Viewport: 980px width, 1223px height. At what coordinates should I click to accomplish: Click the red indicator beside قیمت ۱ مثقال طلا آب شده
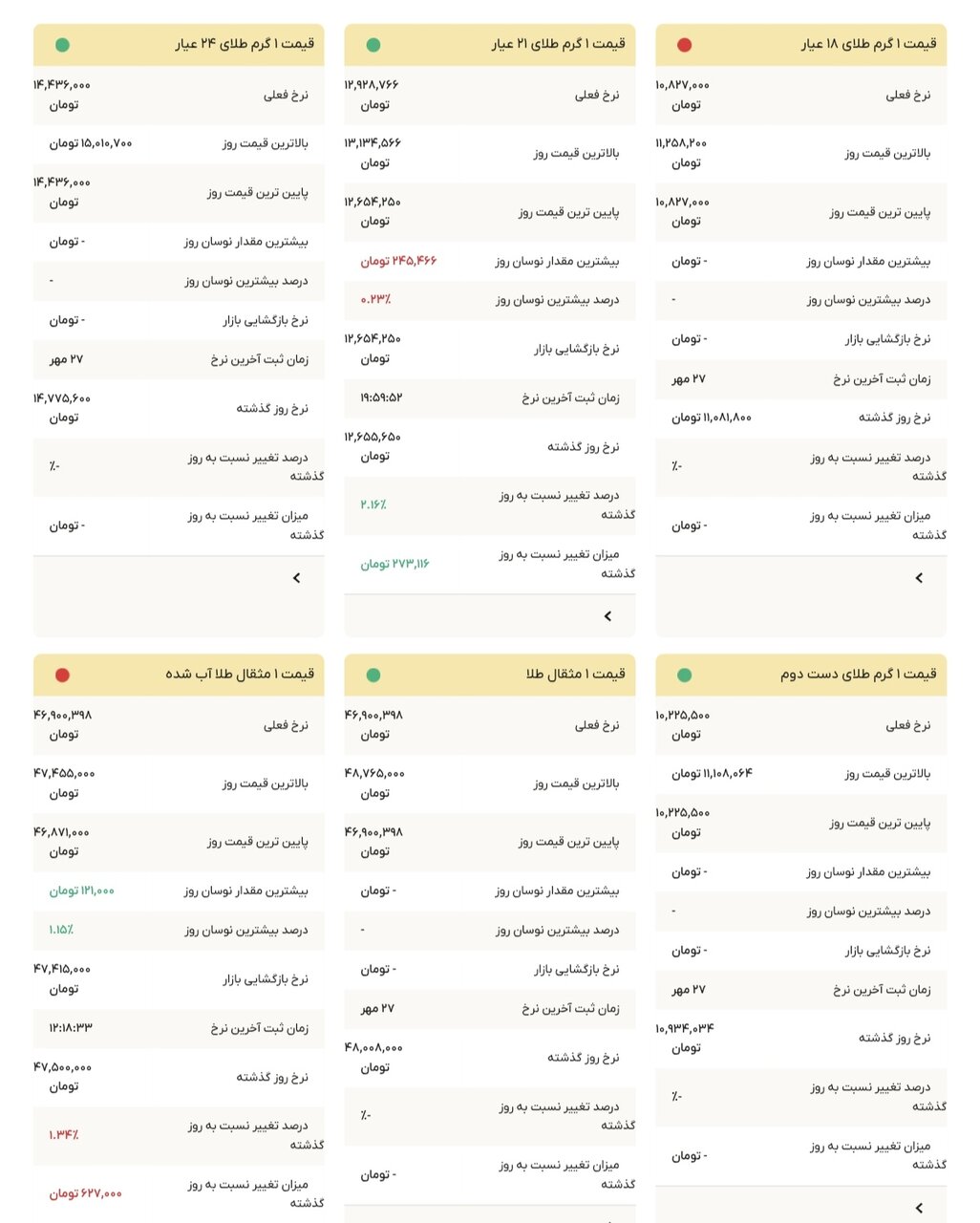click(x=62, y=675)
